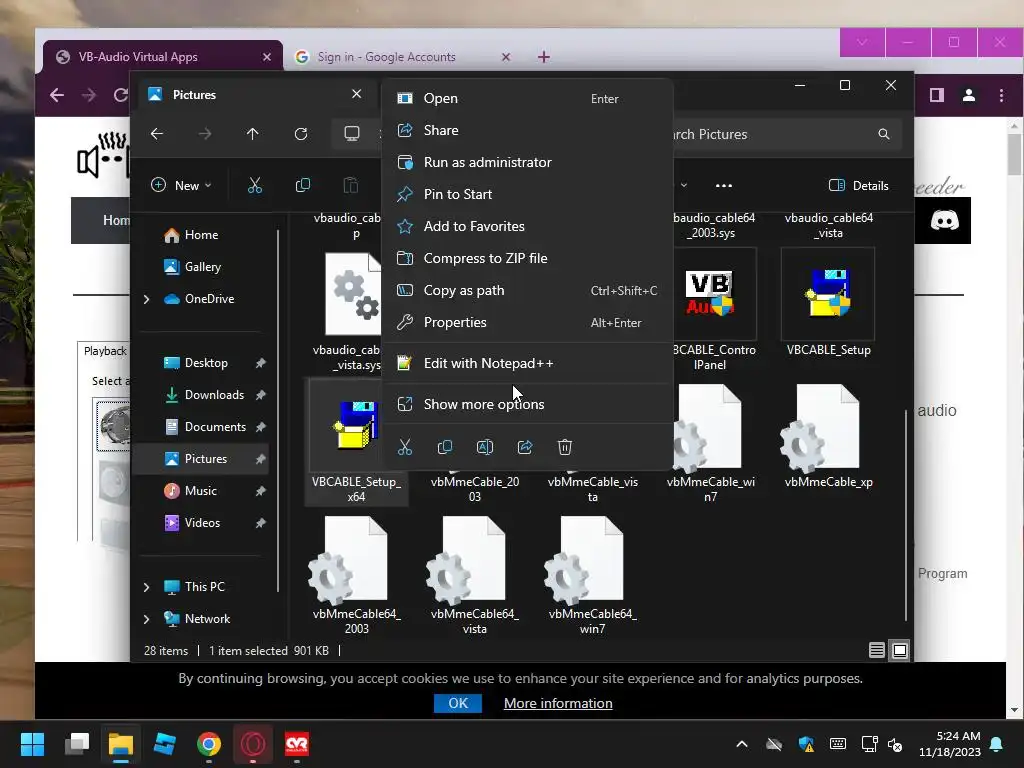
Task: Click the Explorer toolbar Paste icon
Action: coord(351,185)
